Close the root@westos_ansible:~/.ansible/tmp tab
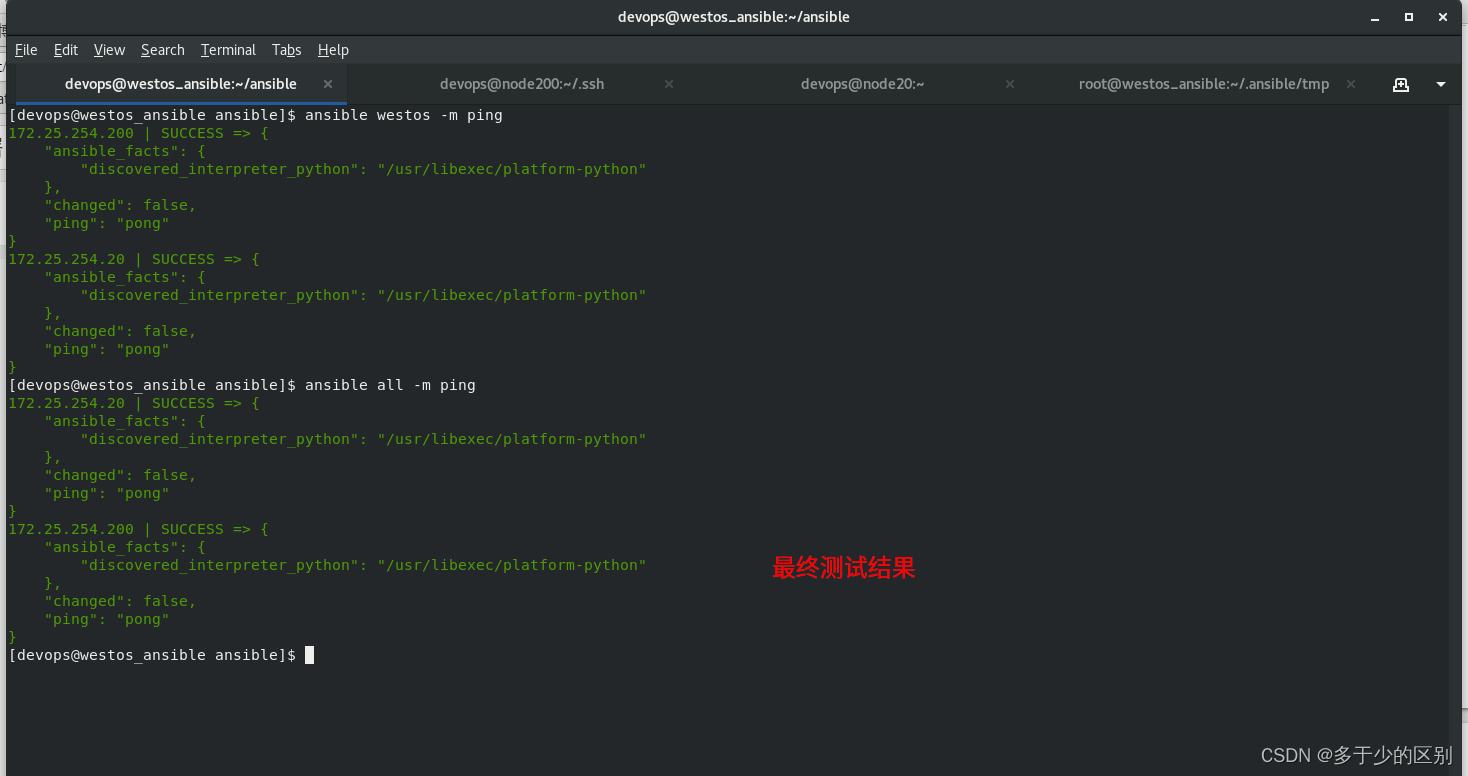The image size is (1468, 776). [x=1351, y=84]
